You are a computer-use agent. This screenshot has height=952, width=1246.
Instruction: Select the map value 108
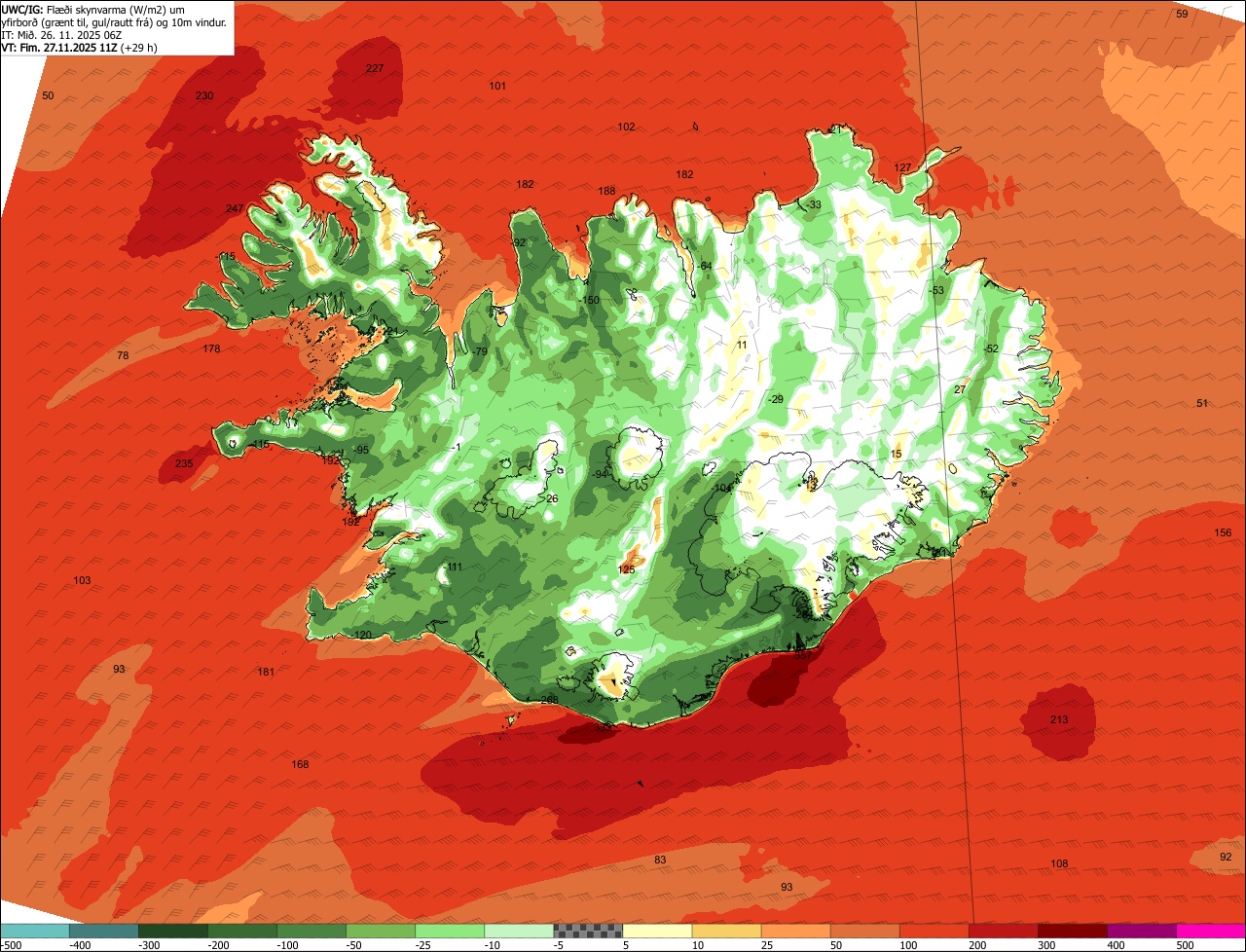coord(1059,863)
